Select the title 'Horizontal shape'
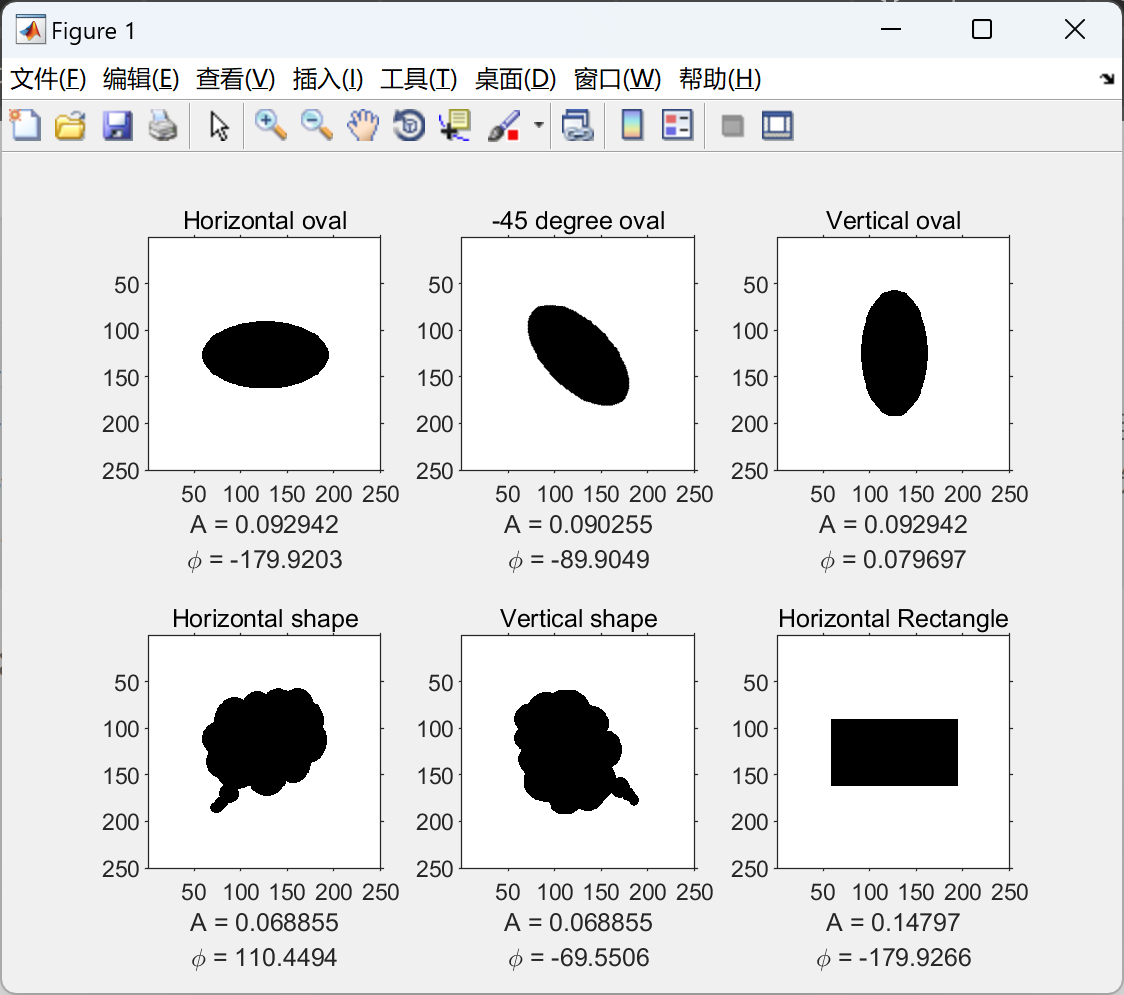 click(x=265, y=619)
